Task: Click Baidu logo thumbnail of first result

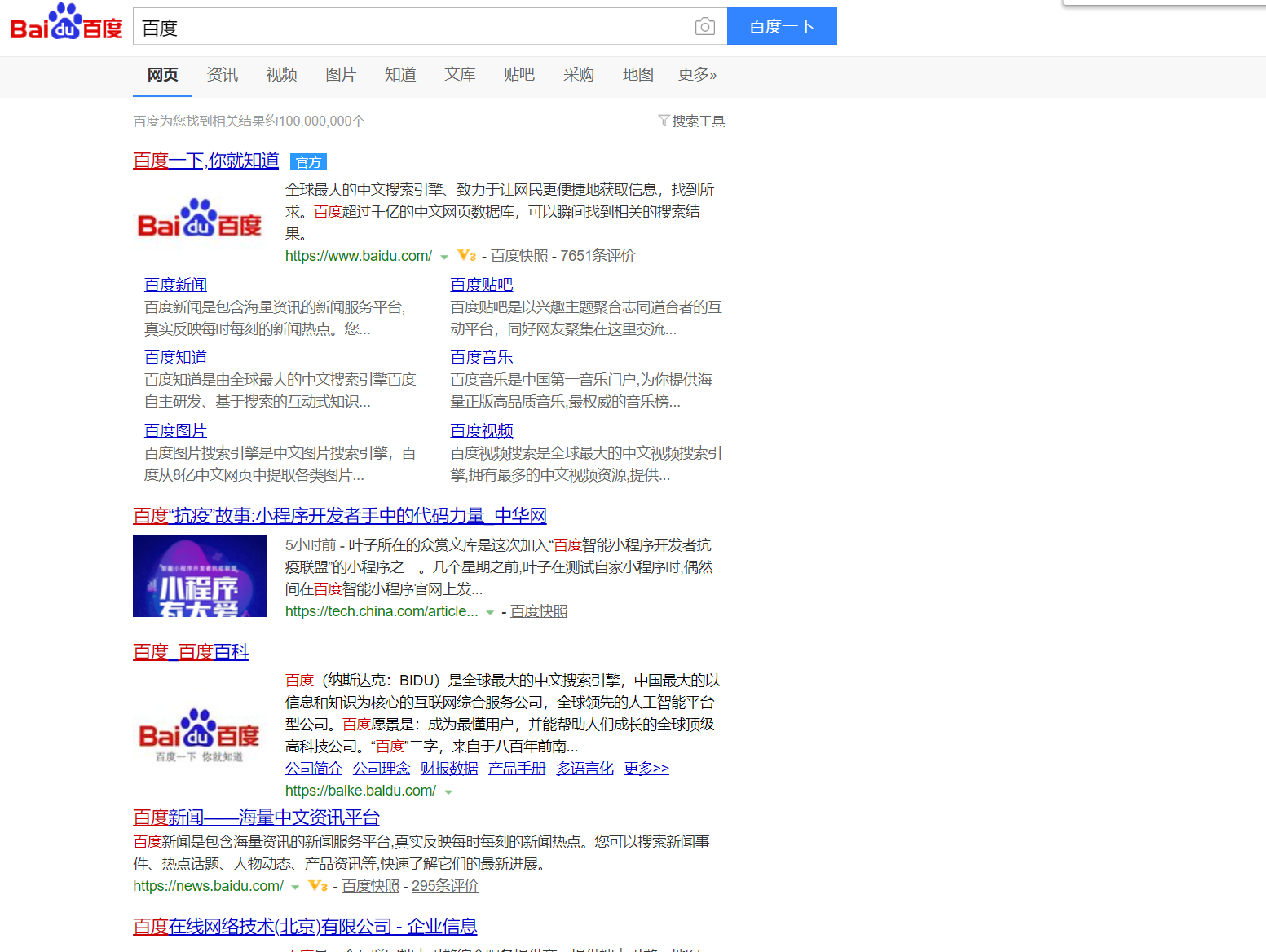Action: coord(200,219)
